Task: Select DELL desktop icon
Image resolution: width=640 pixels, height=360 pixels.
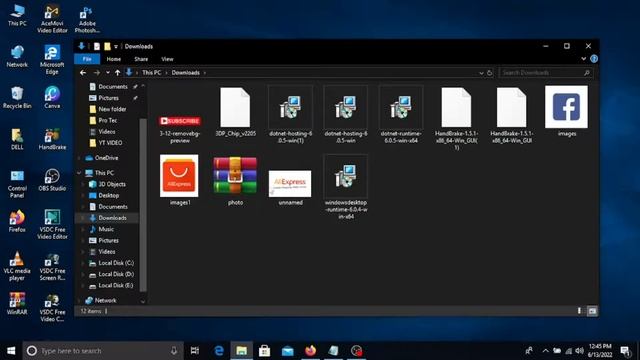Action: click(x=17, y=139)
